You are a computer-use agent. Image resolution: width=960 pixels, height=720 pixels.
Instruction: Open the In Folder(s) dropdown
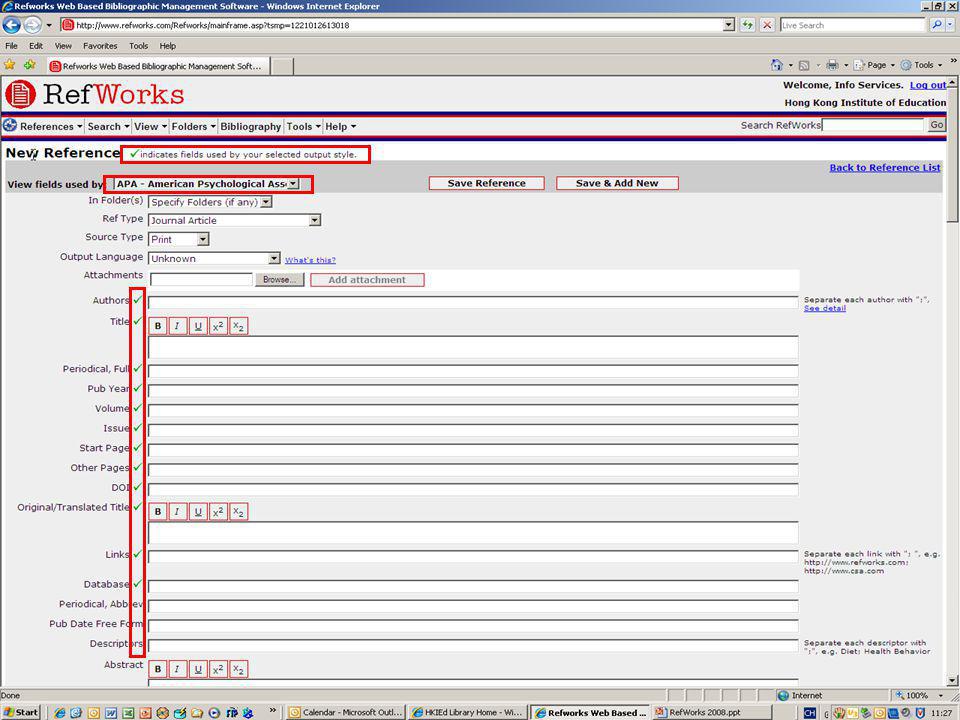266,202
